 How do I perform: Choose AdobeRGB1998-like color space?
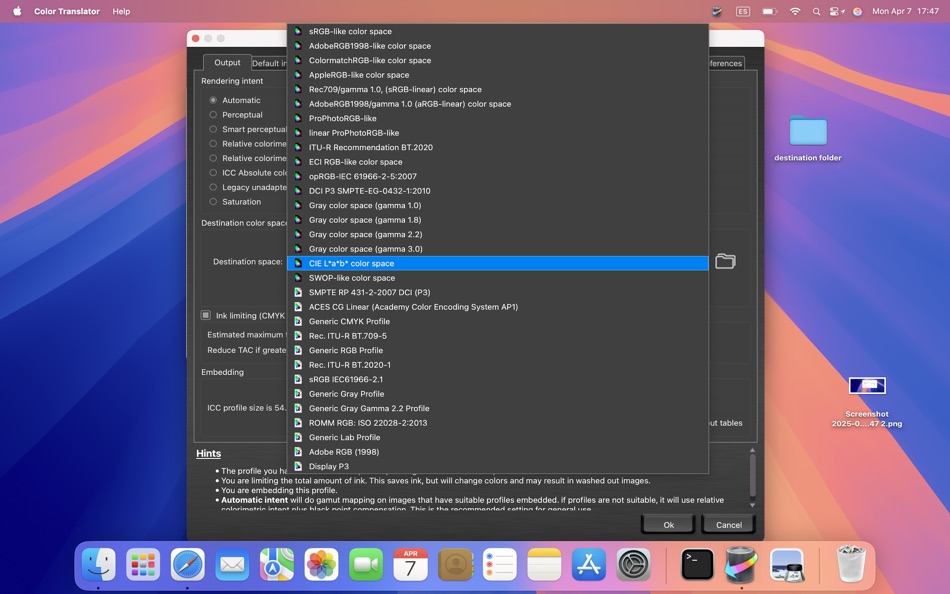(x=497, y=45)
